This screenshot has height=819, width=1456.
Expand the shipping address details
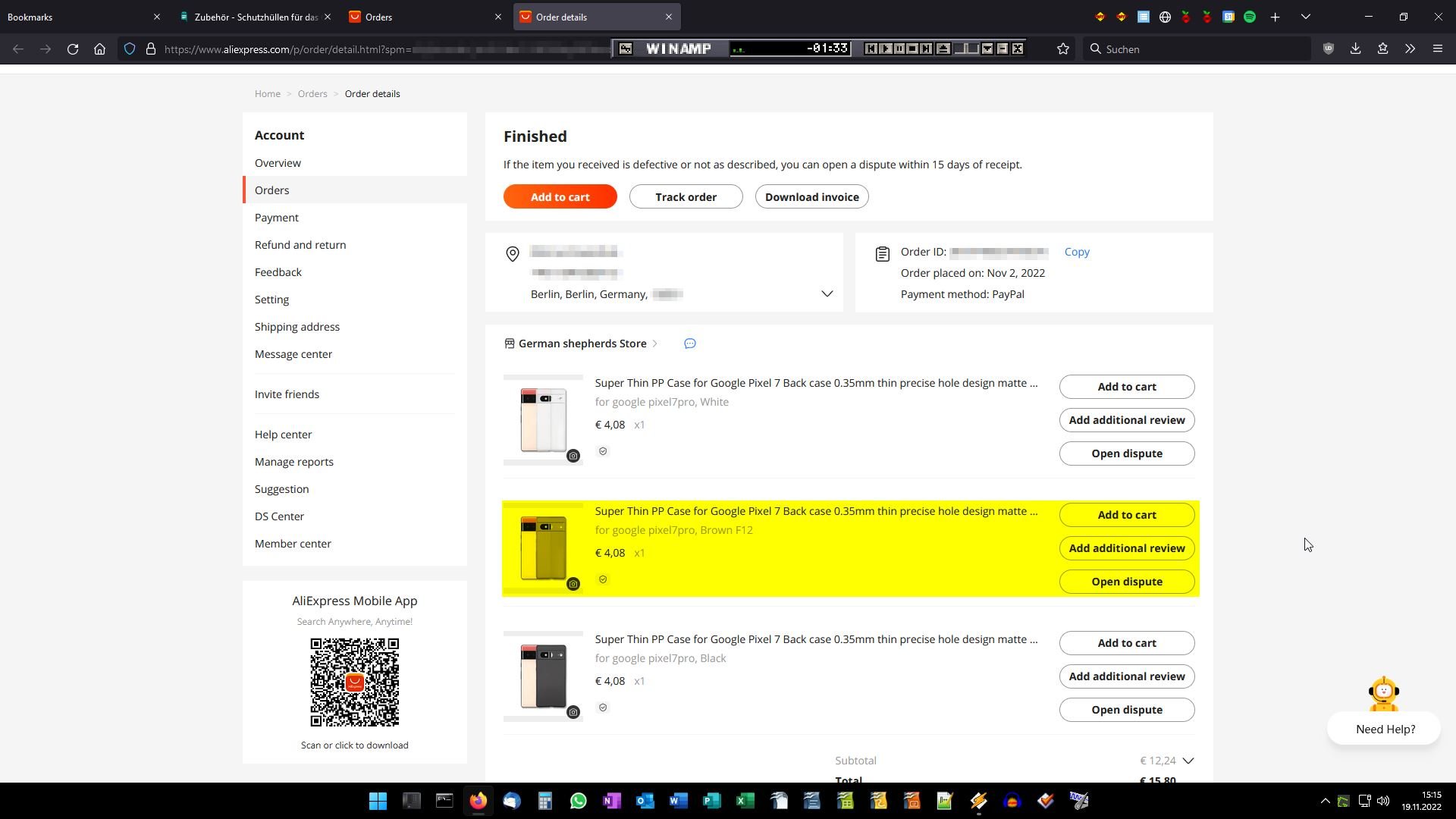[827, 294]
